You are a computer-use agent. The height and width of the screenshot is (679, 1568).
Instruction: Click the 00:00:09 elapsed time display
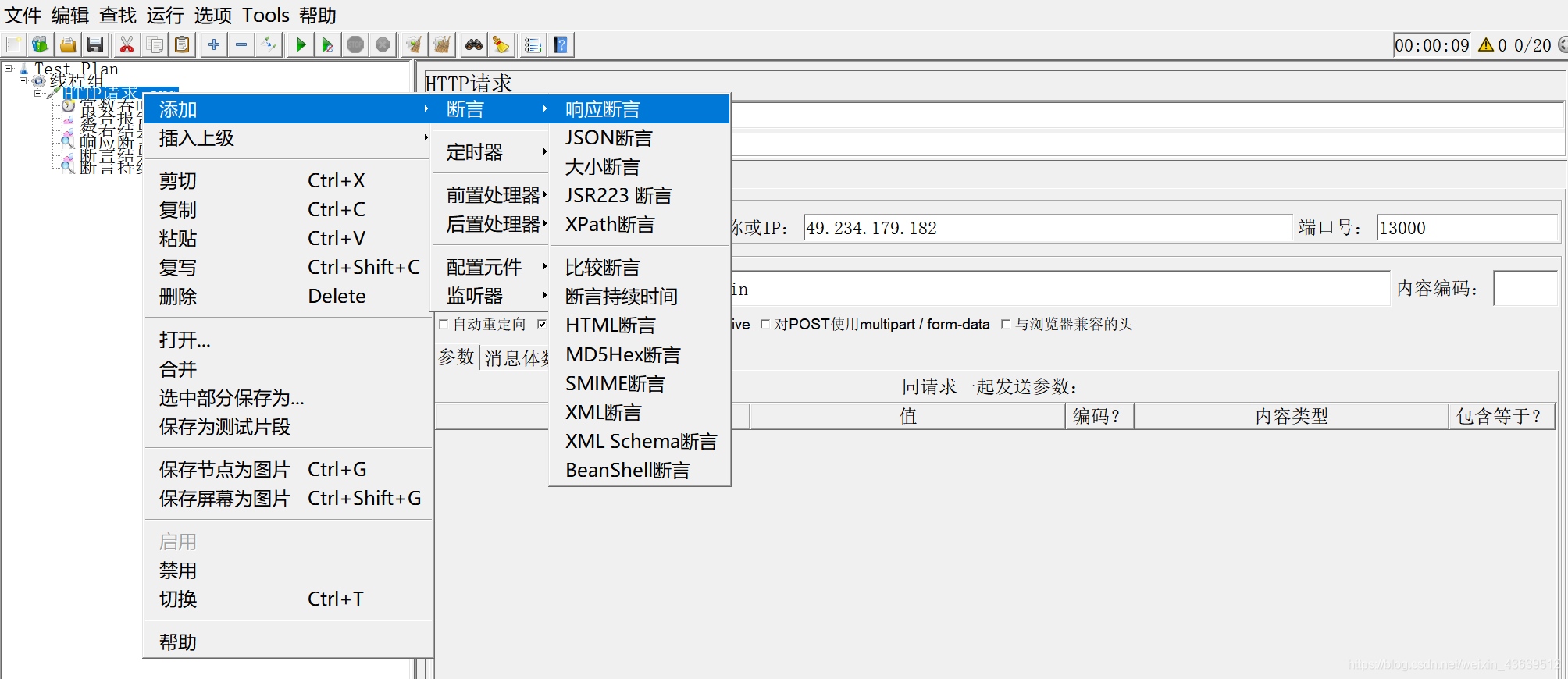(x=1432, y=45)
